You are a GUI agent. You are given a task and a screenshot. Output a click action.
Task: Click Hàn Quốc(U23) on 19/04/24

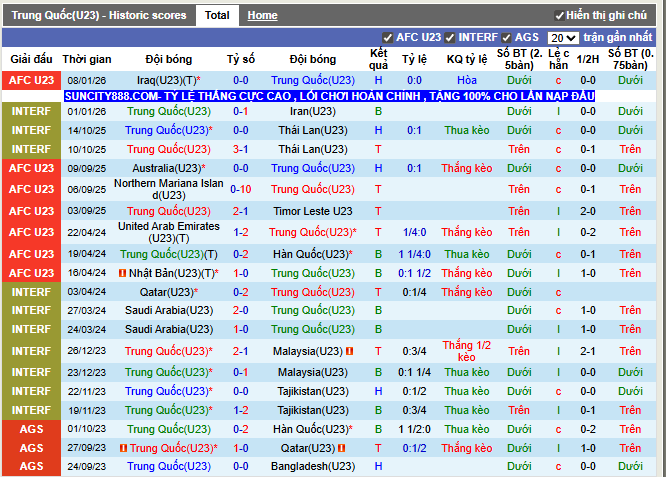(x=313, y=254)
